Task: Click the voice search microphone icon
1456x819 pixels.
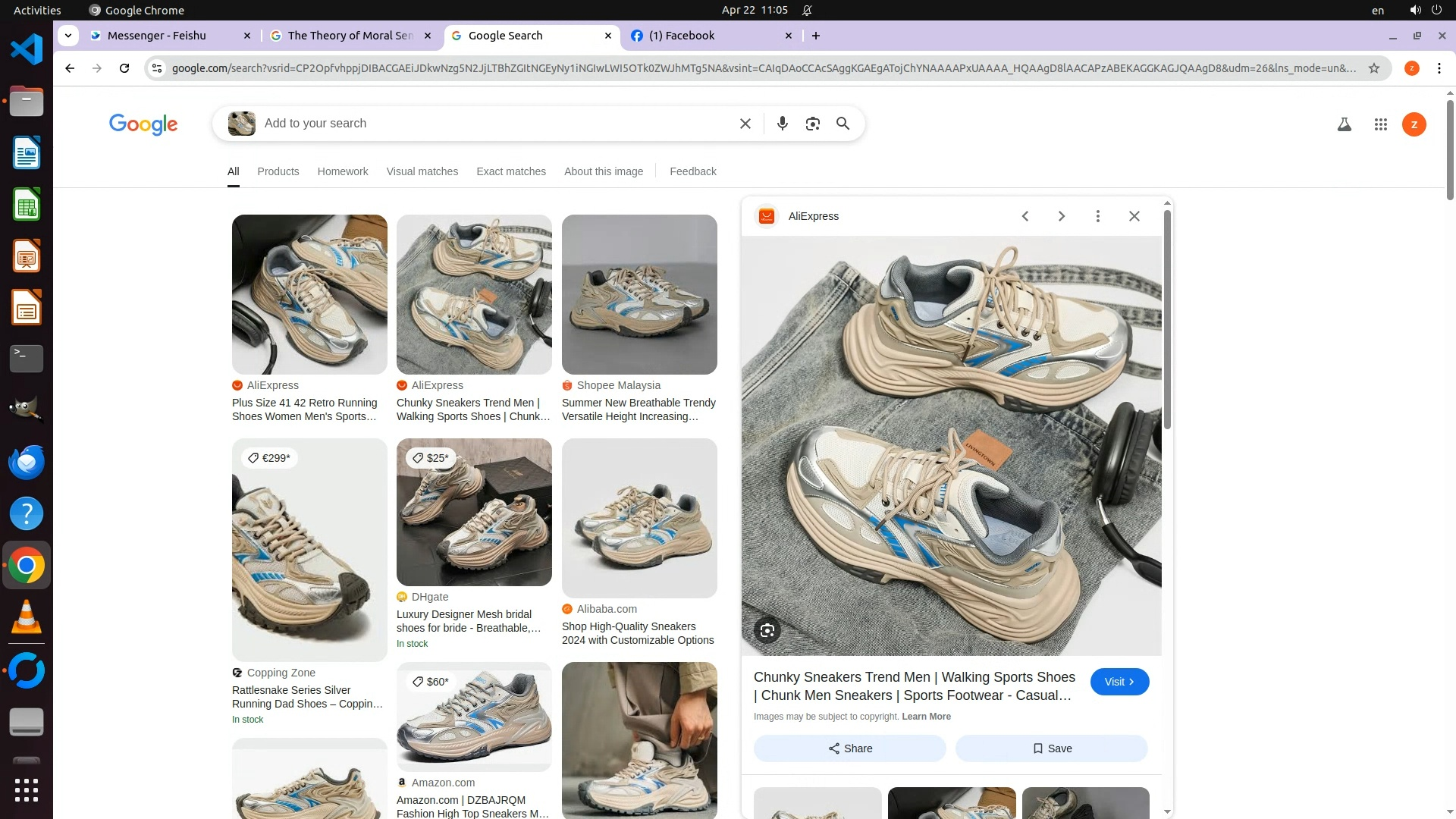Action: tap(782, 124)
